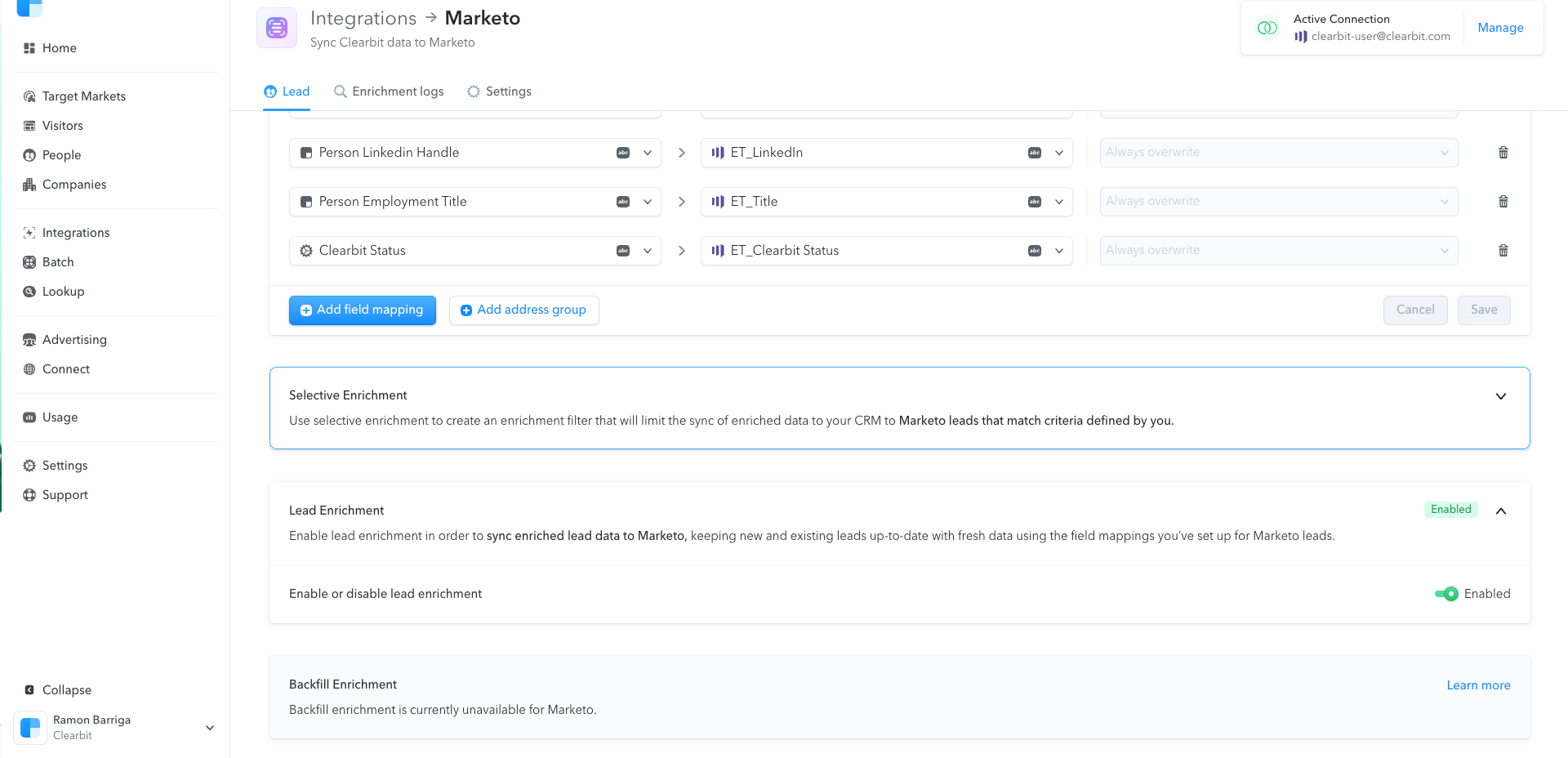Open Usage from the sidebar
This screenshot has width=1568, height=758.
60,417
